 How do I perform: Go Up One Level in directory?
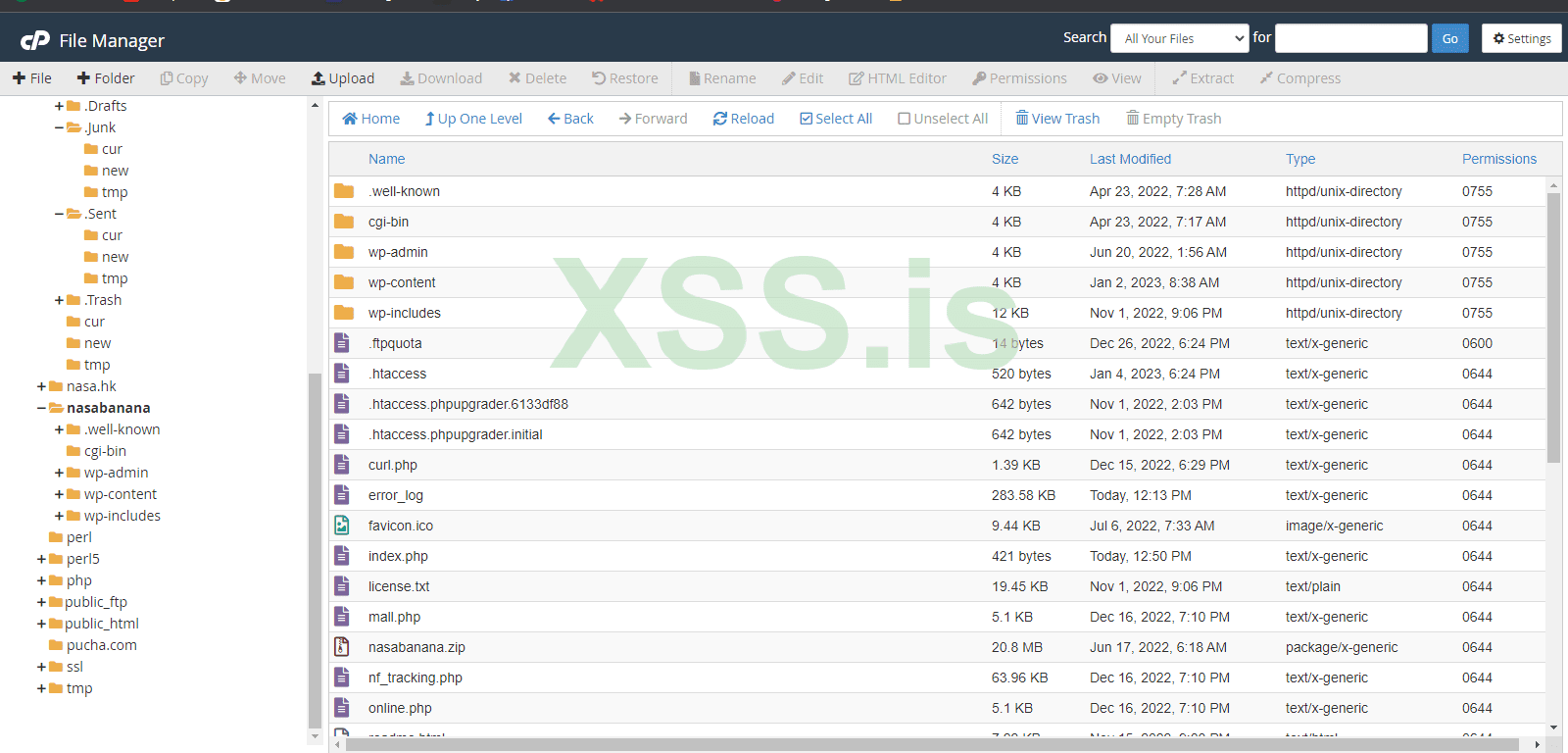pos(473,119)
